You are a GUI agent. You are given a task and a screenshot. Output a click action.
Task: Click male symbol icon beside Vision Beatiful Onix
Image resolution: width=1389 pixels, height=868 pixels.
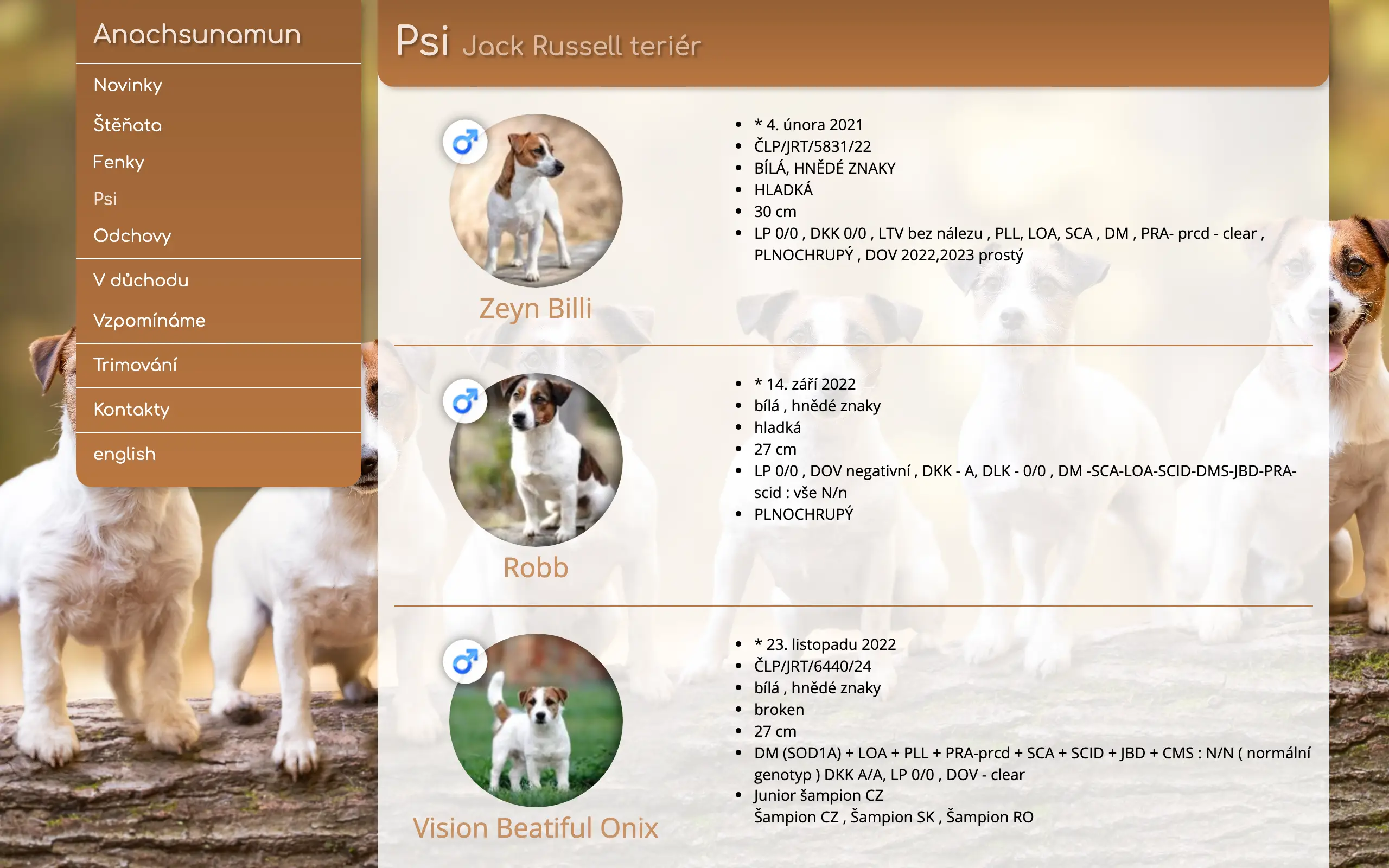coord(465,661)
